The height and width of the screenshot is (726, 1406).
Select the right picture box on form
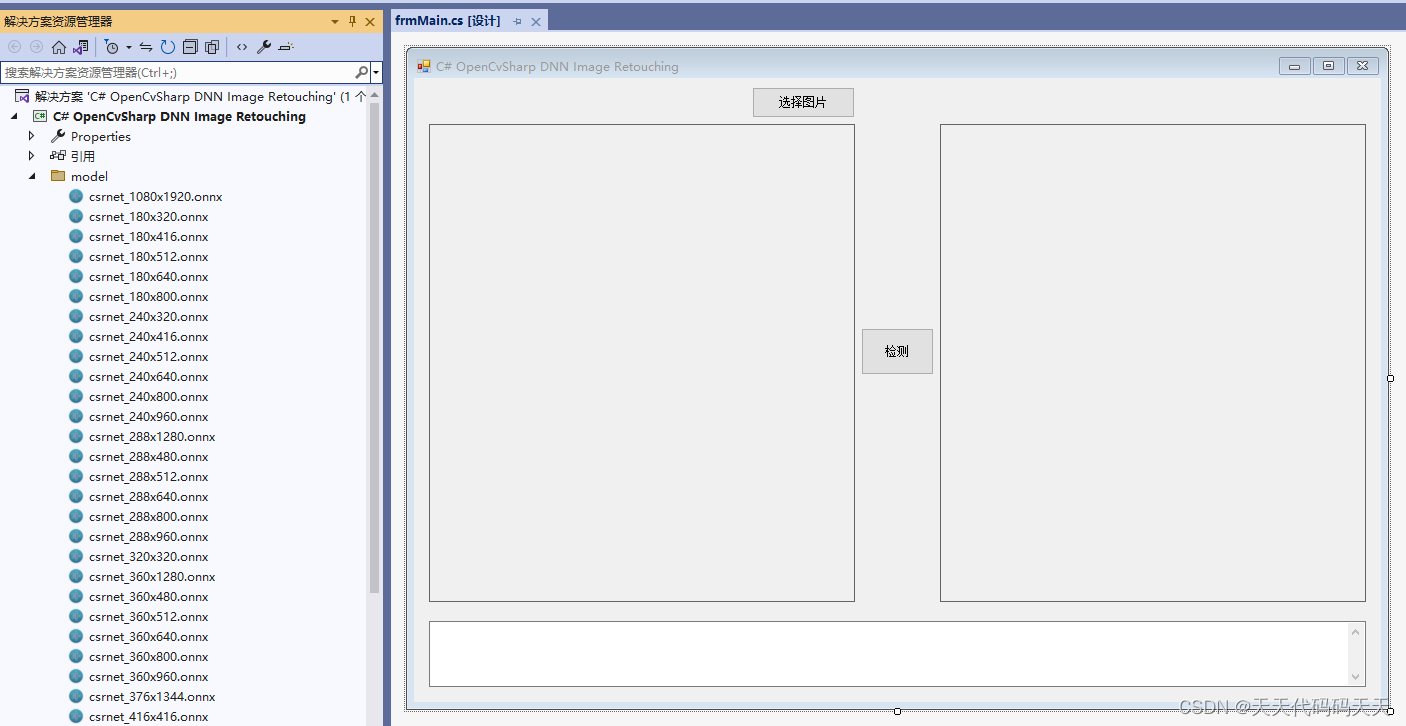point(1153,363)
